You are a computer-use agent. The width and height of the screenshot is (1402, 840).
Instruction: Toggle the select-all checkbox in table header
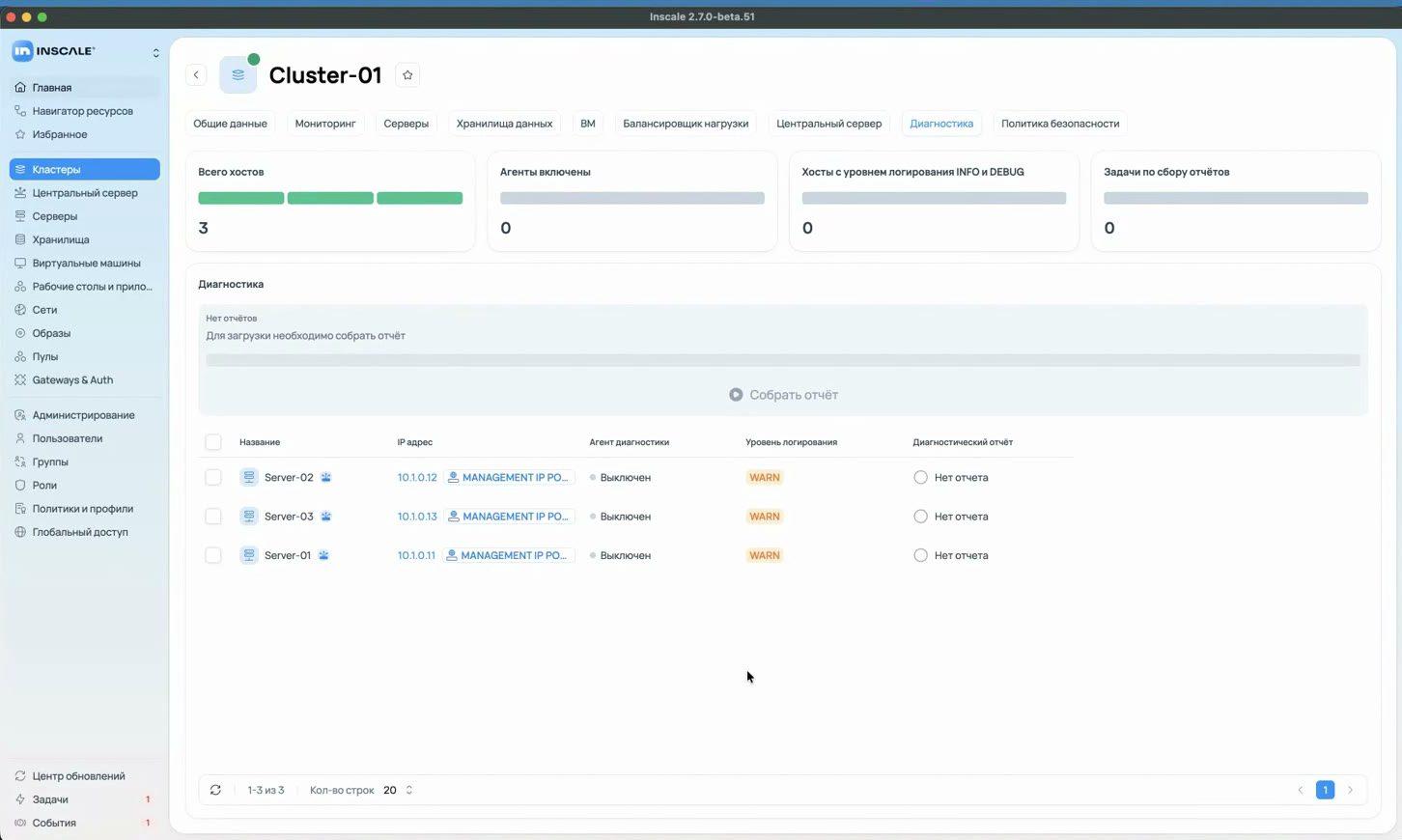coord(213,442)
